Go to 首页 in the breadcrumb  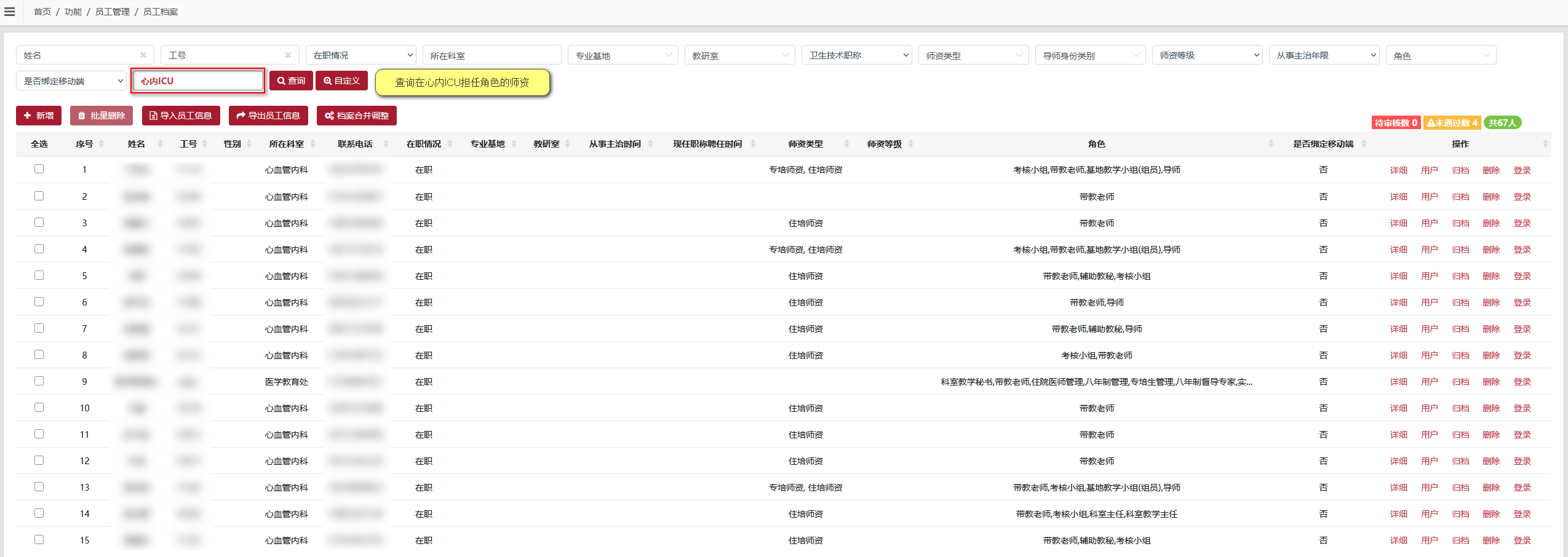pyautogui.click(x=42, y=12)
